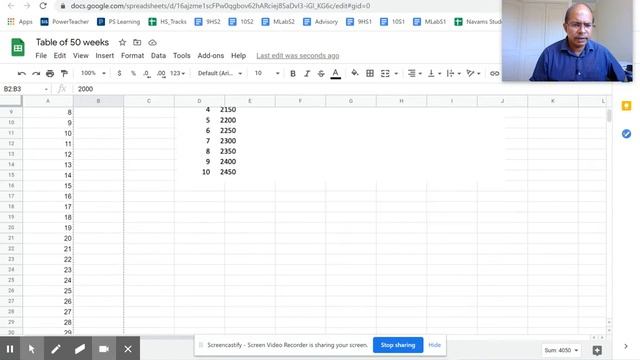
Task: Click the Google Sheets home icon
Action: (x=18, y=47)
